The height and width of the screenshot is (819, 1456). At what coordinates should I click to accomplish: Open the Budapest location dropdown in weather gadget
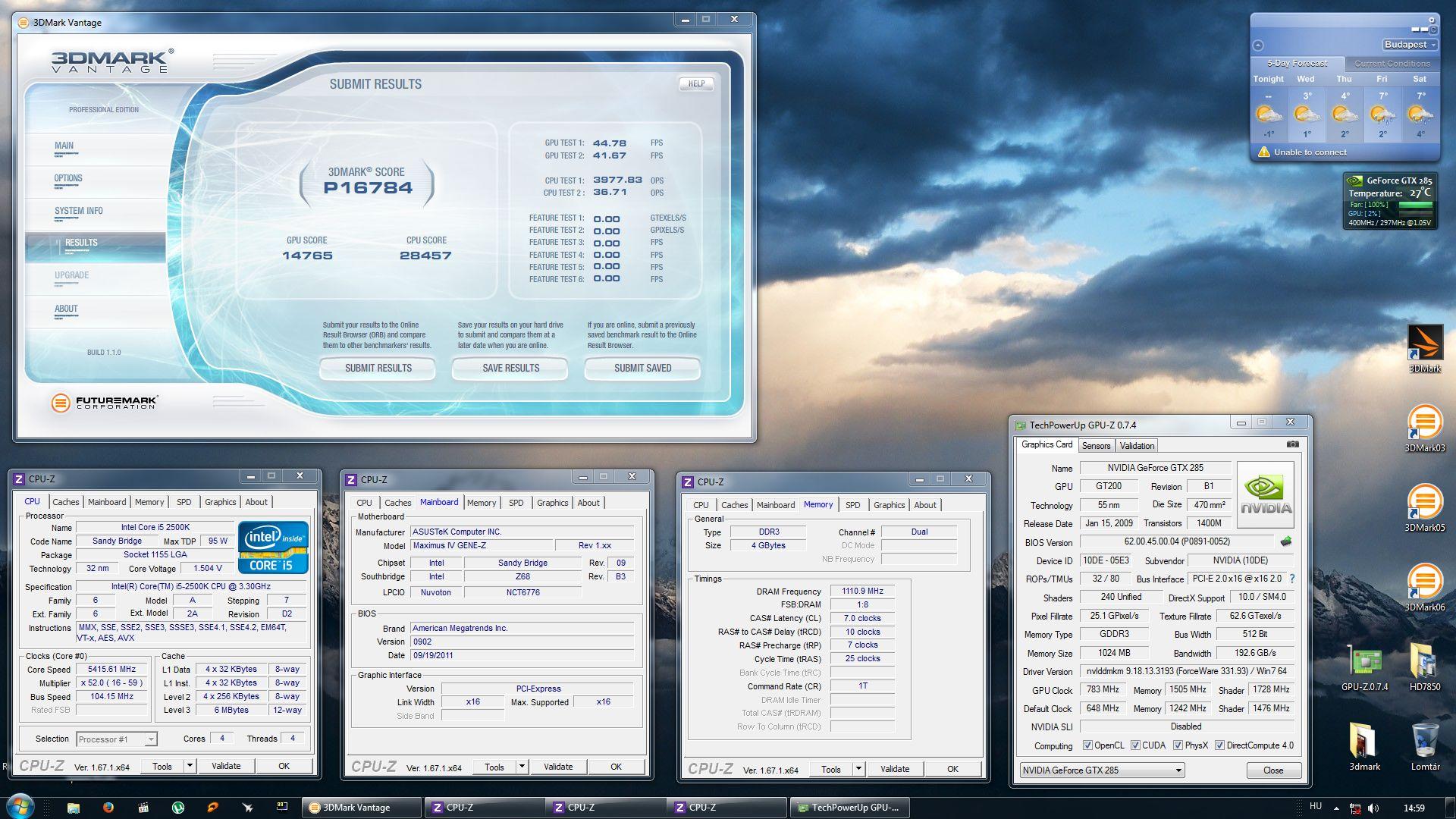[x=1409, y=45]
